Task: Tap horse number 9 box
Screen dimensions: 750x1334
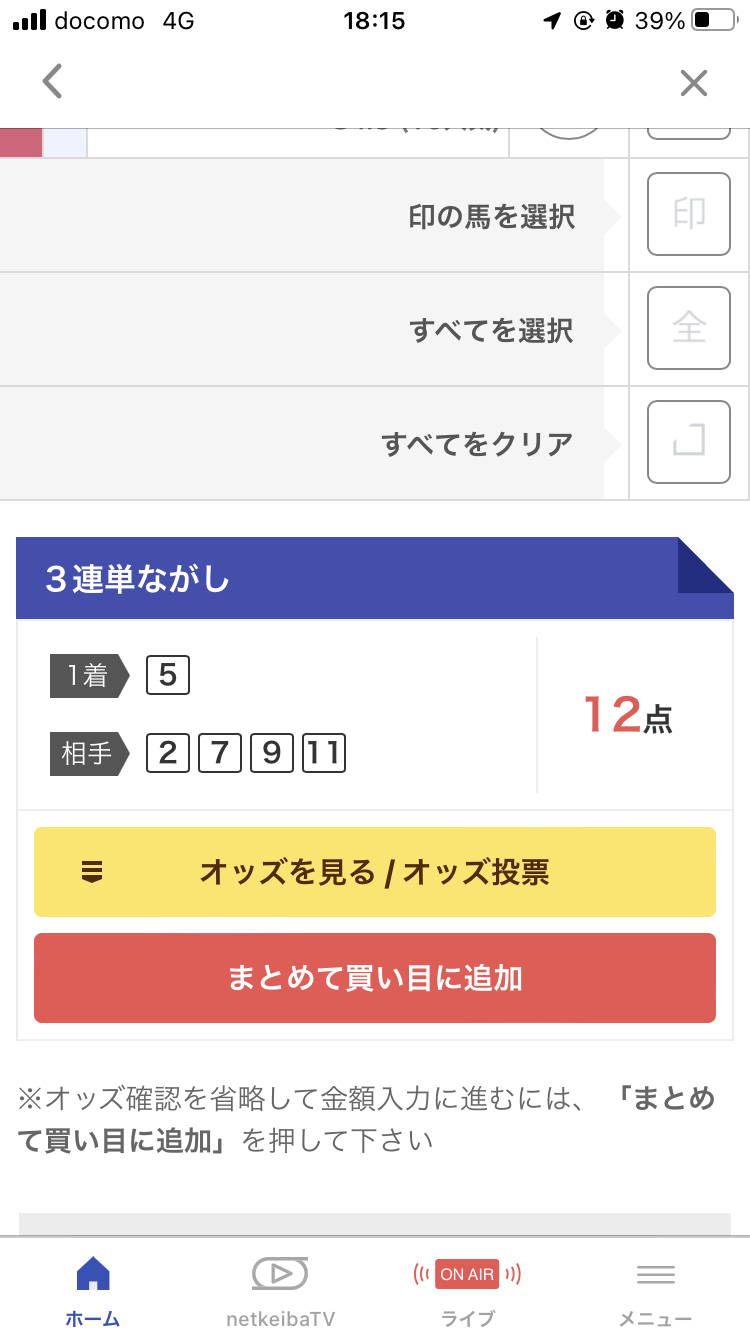Action: click(x=272, y=752)
